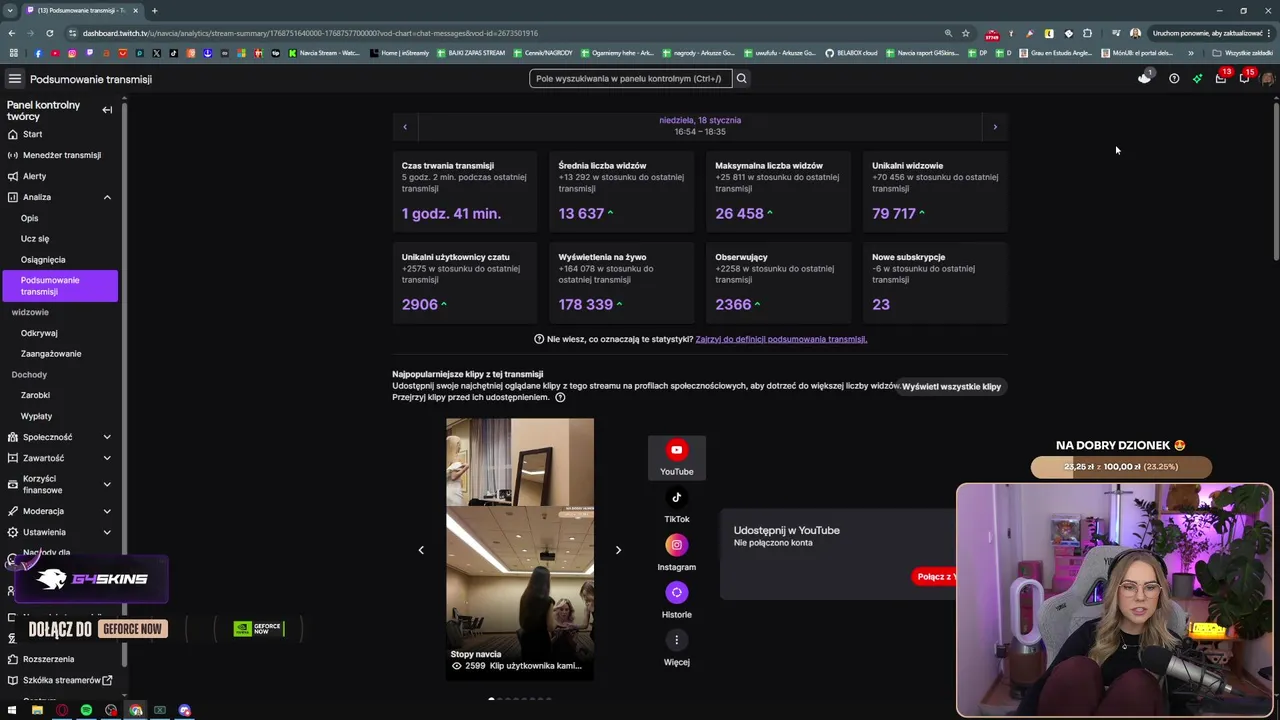This screenshot has width=1280, height=720.
Task: Open the hamburger navigation menu
Action: [14, 79]
